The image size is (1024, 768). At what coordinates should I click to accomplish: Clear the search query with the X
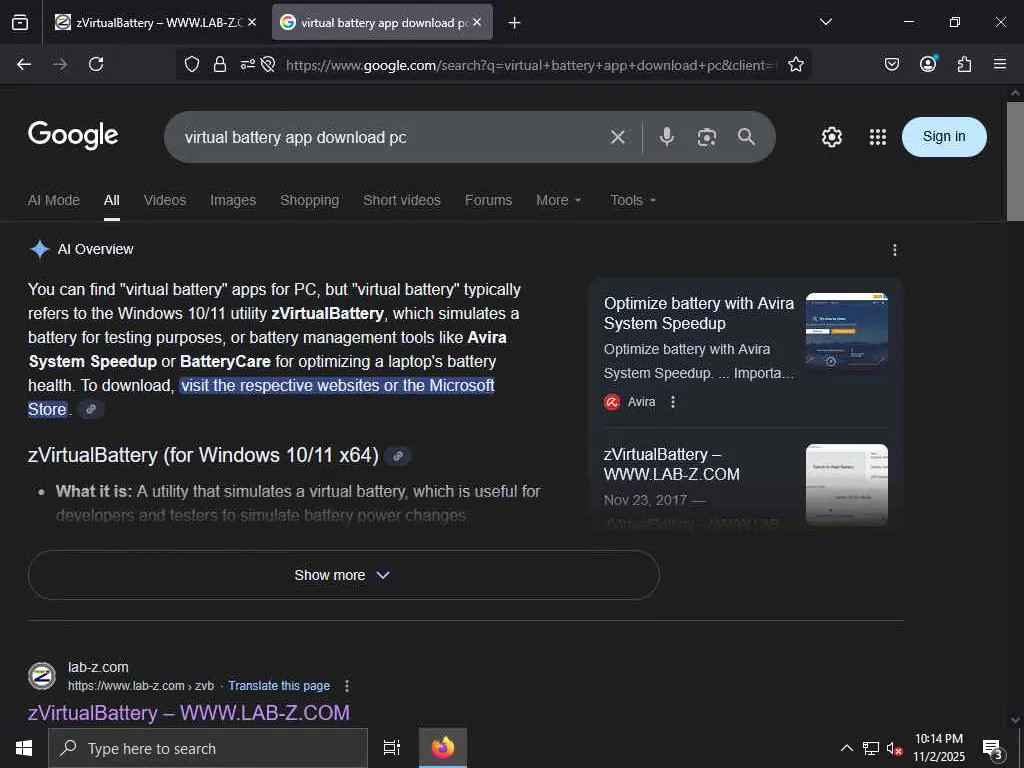coord(618,137)
